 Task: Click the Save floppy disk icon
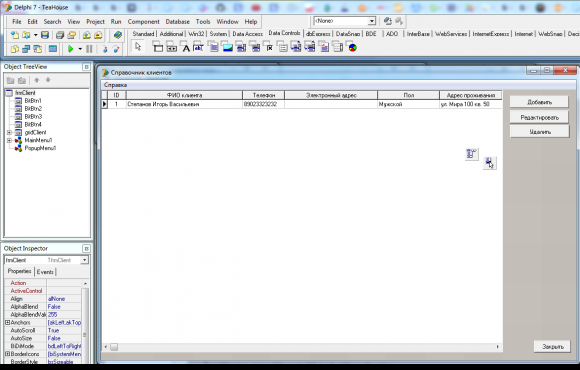coord(45,35)
